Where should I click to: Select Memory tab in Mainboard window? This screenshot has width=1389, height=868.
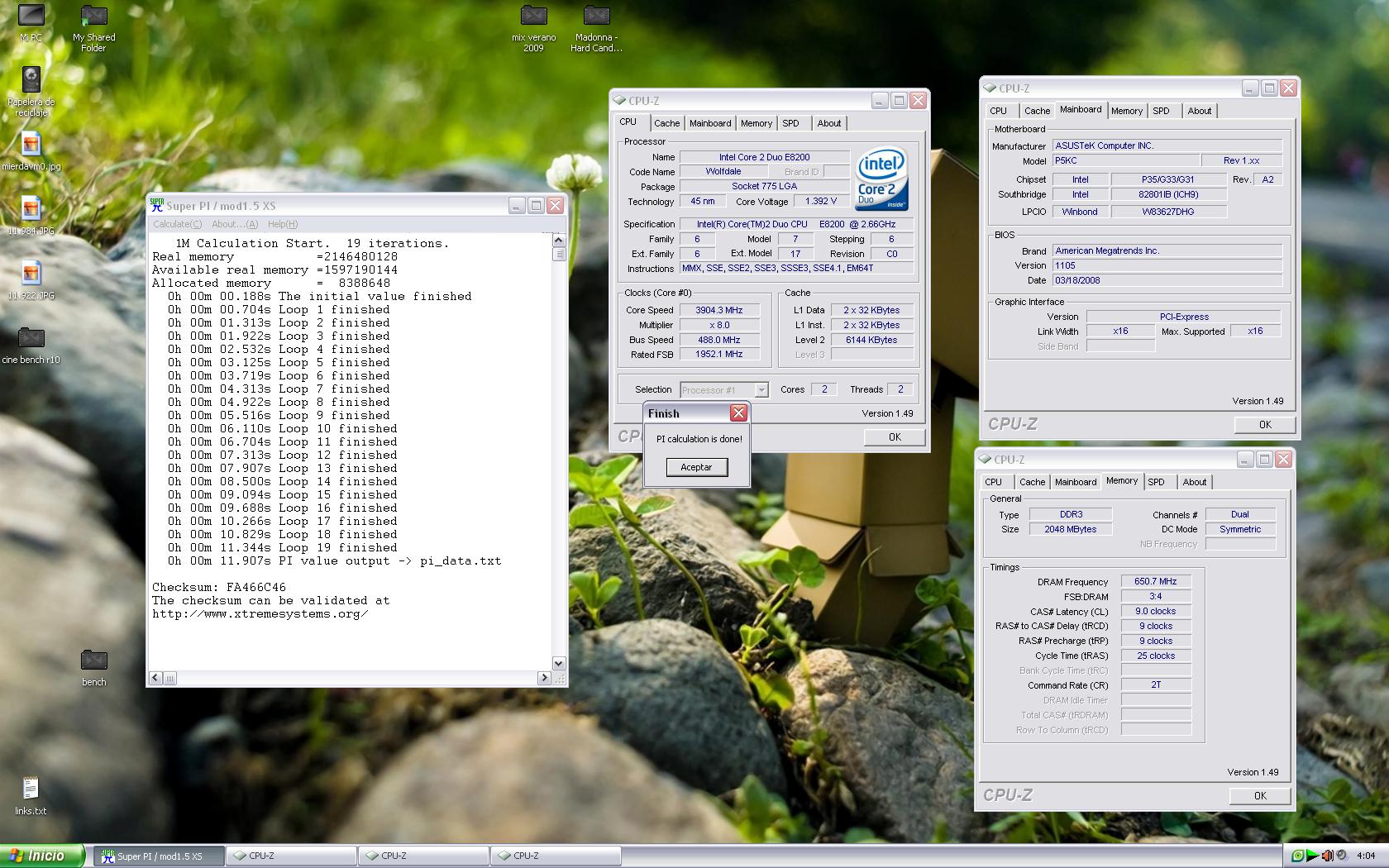(1127, 111)
